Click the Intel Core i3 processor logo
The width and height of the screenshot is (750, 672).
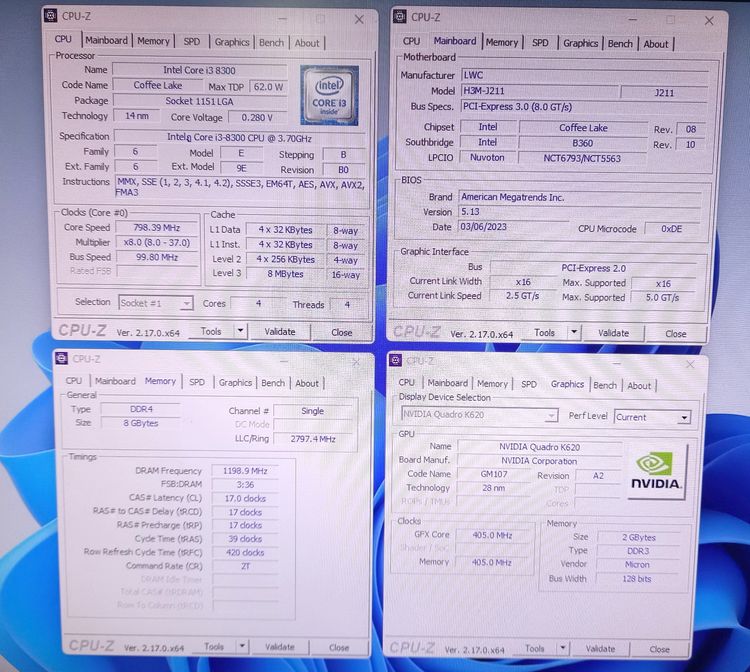tap(330, 96)
